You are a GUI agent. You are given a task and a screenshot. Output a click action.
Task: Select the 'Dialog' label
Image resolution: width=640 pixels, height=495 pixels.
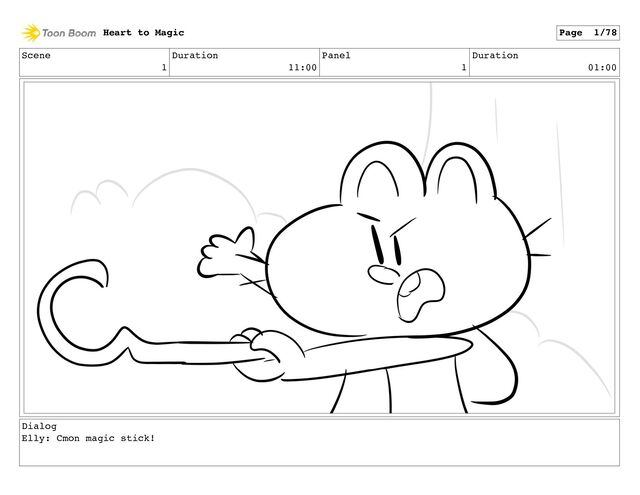[x=39, y=426]
